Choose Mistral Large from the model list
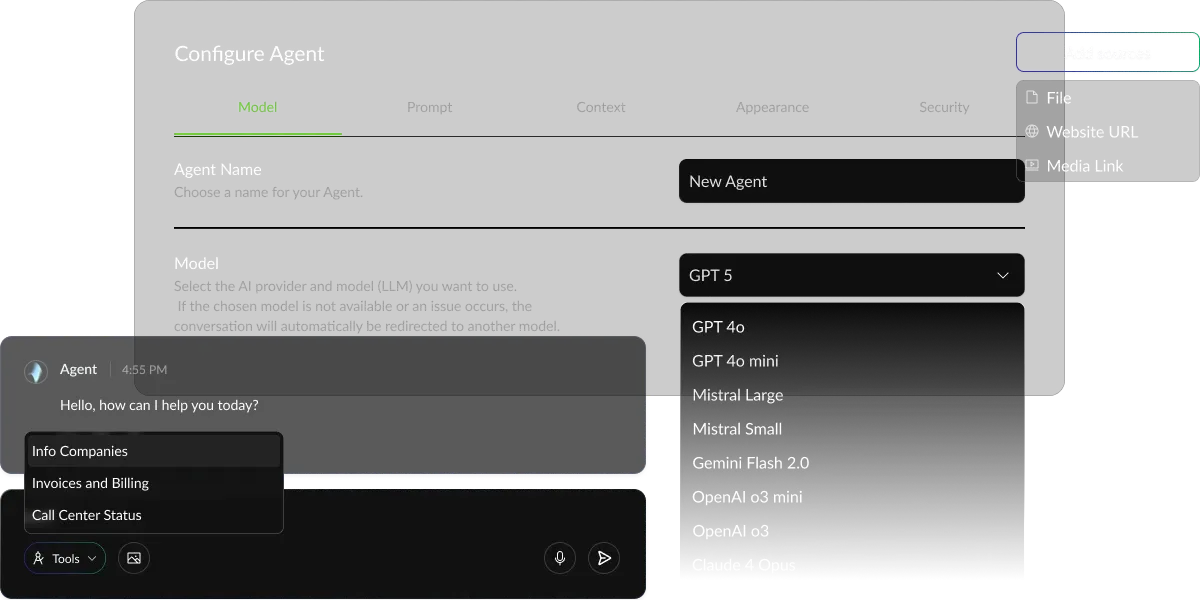Screen dimensions: 1200x600 tap(738, 395)
